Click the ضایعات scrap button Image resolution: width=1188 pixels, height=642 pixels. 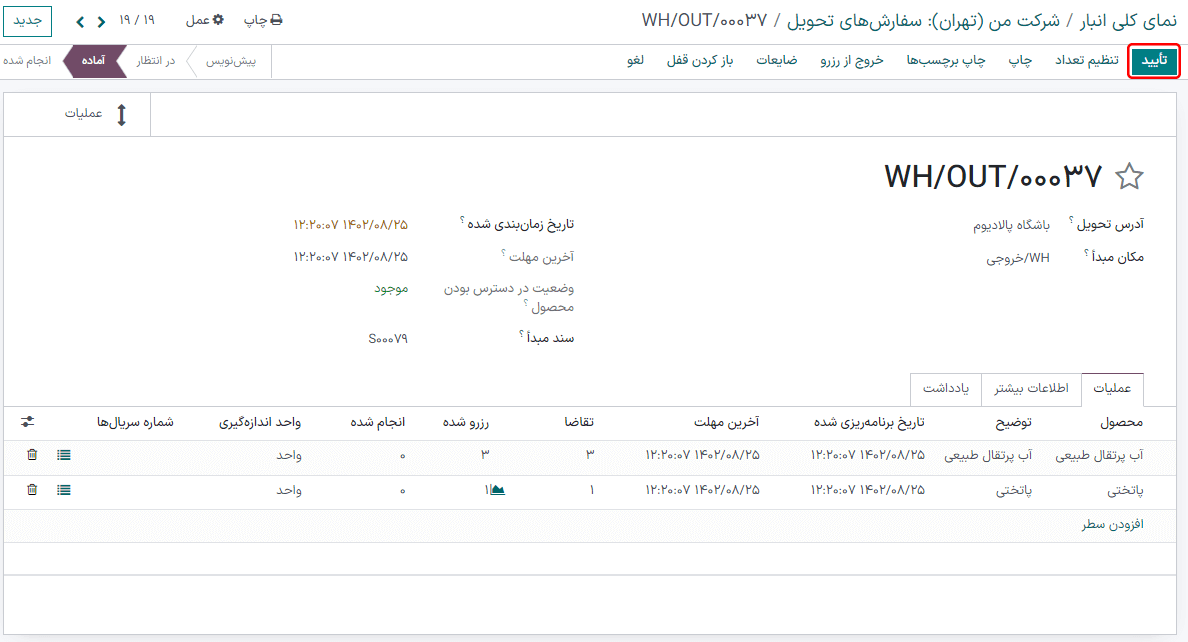[x=777, y=61]
